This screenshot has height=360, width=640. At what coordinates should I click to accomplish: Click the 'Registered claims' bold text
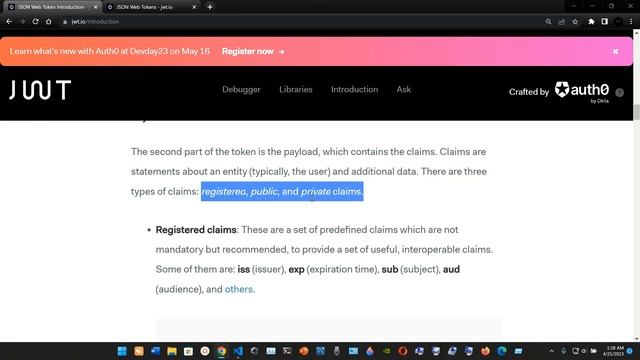(196, 230)
